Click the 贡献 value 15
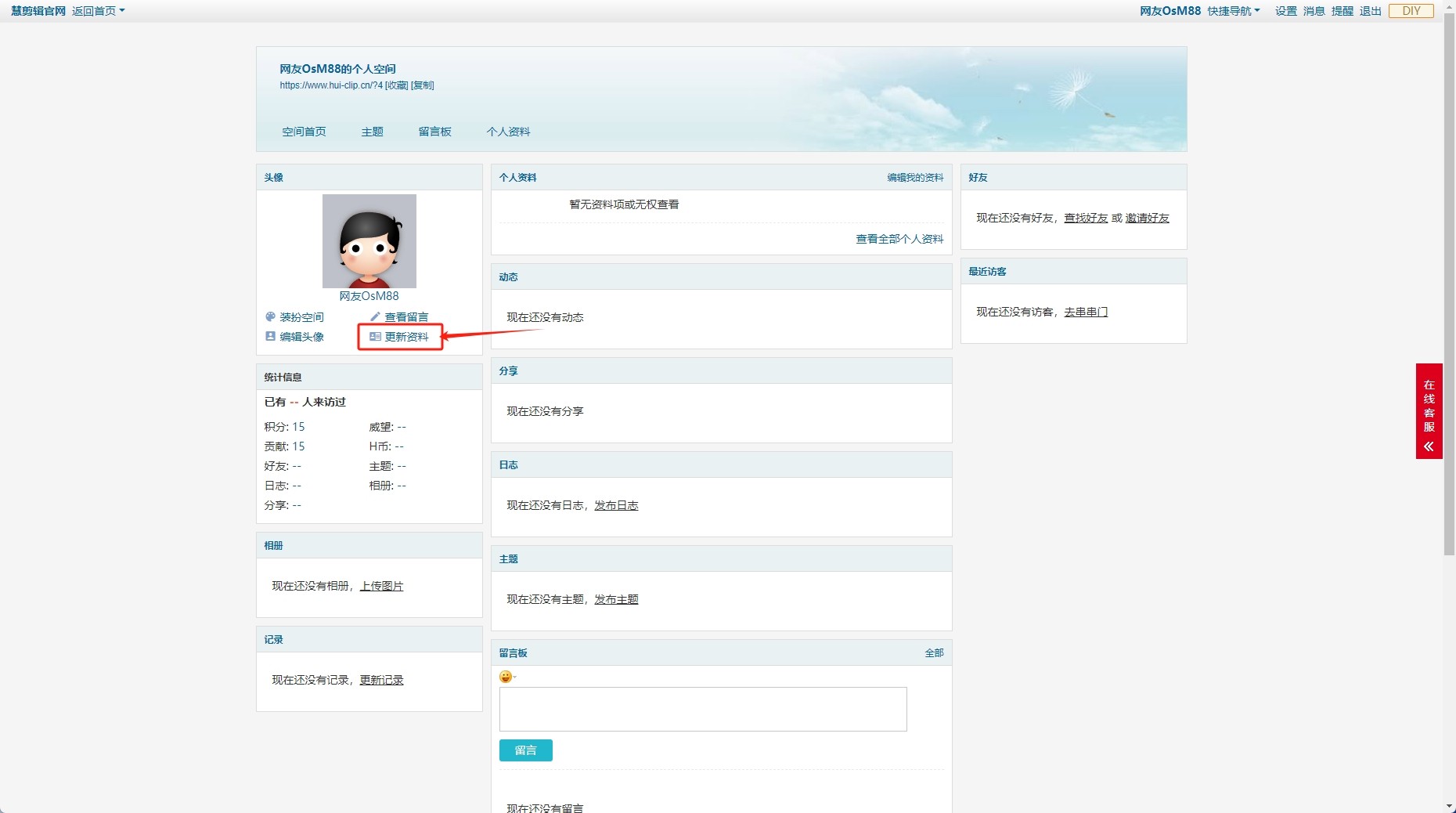The image size is (1456, 813). click(298, 446)
